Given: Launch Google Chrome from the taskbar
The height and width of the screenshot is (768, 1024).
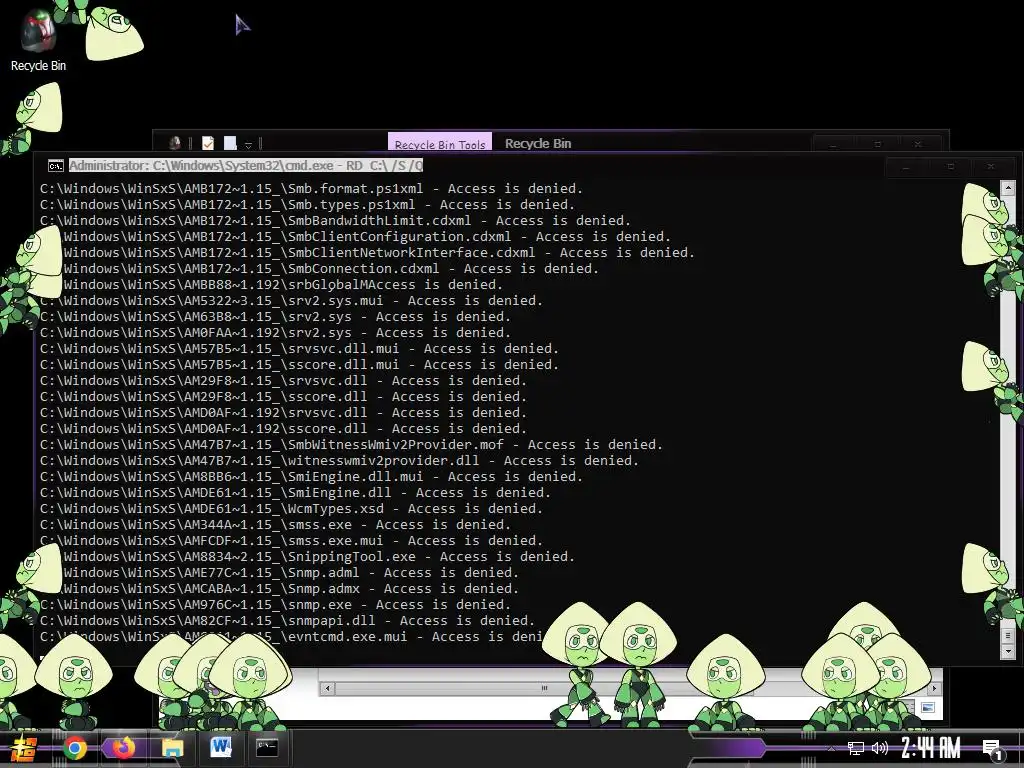Looking at the screenshot, I should tap(74, 748).
